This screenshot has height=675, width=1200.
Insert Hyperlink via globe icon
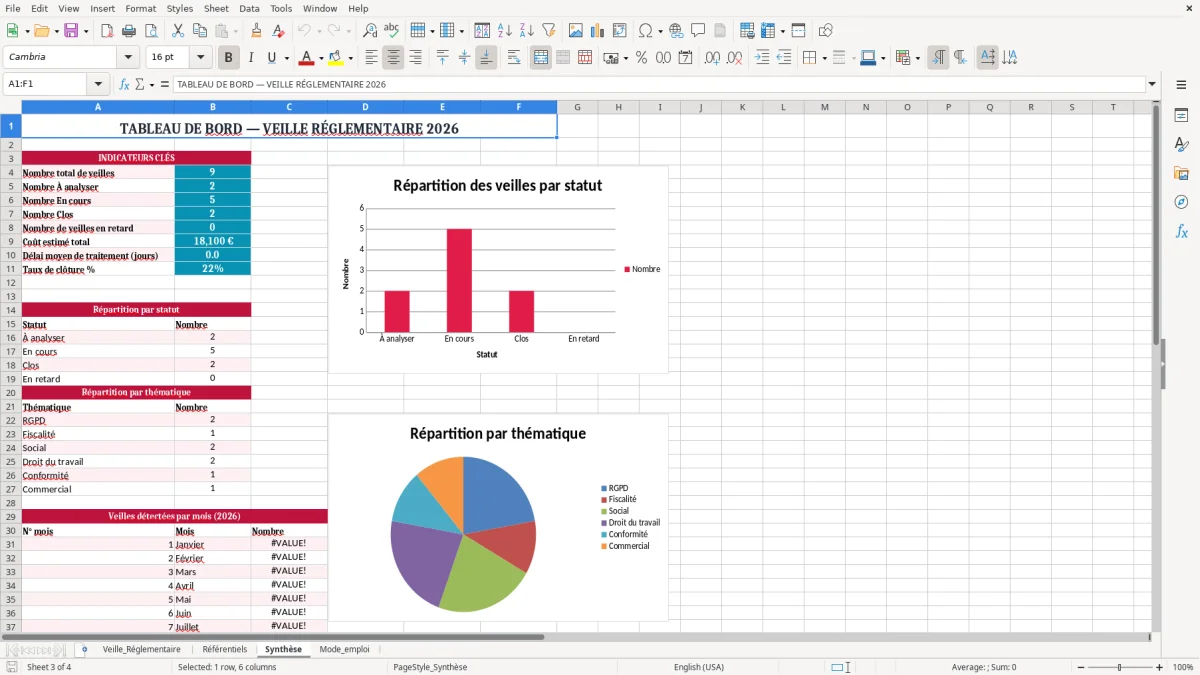[676, 31]
